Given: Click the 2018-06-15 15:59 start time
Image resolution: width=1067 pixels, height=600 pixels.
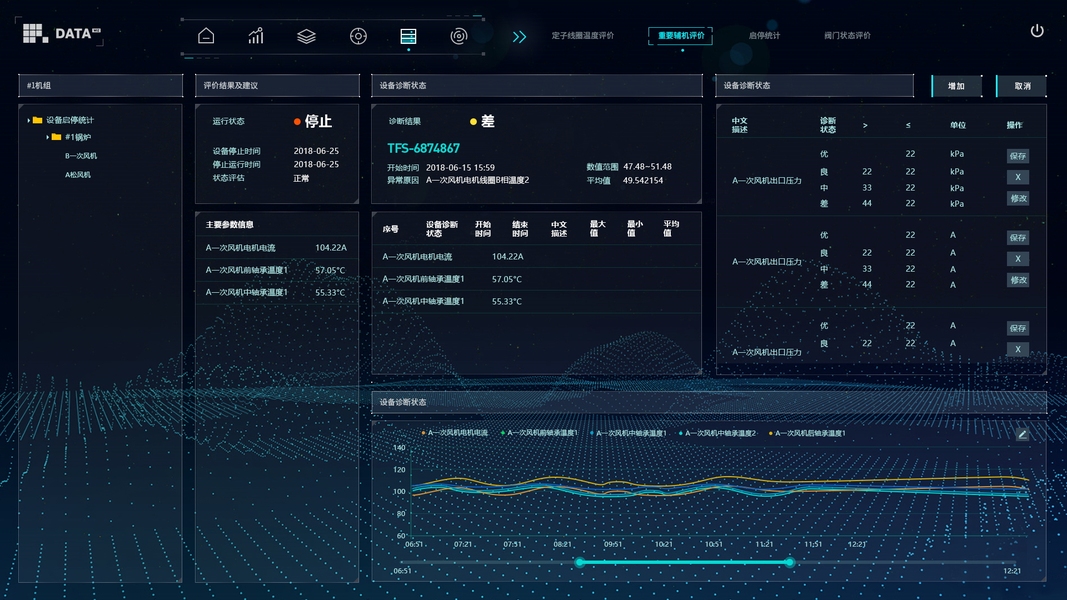Looking at the screenshot, I should [x=460, y=167].
